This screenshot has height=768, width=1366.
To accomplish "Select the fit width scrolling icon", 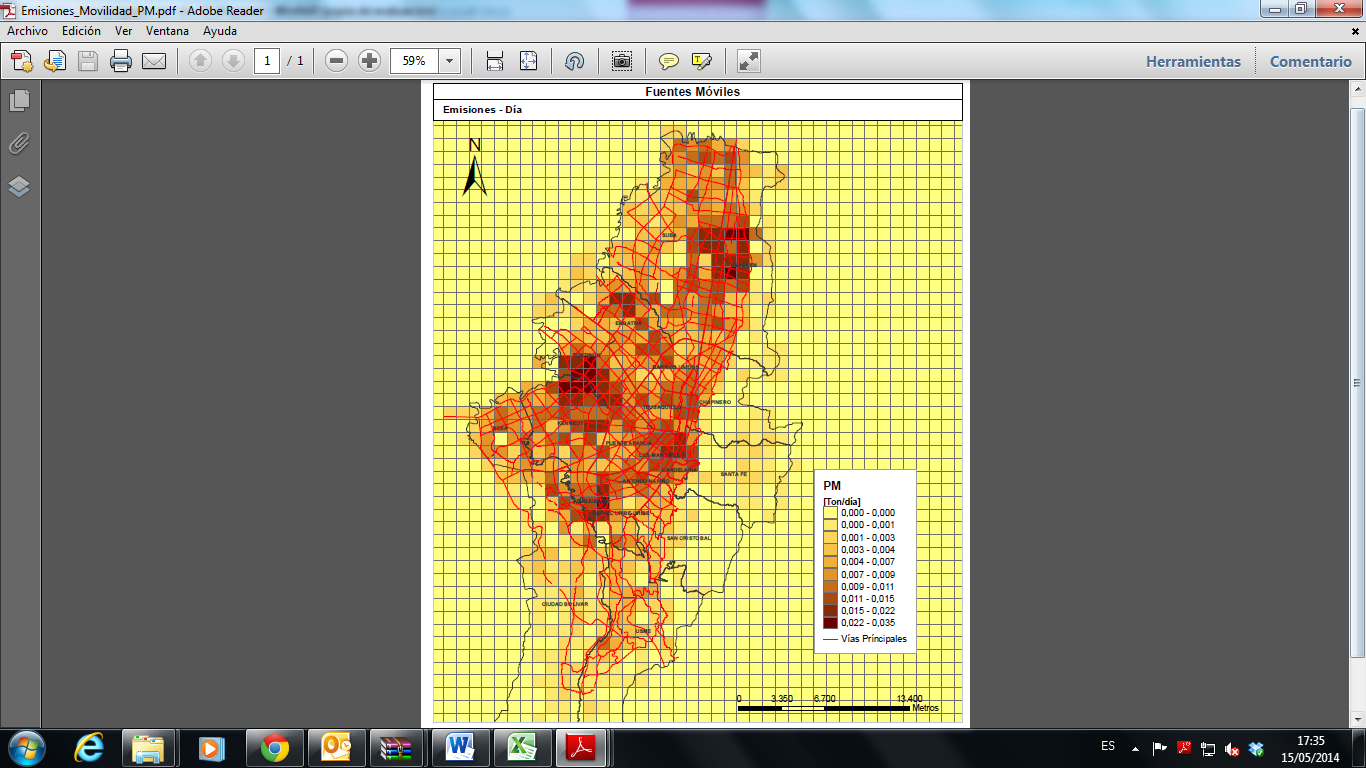I will (x=495, y=61).
